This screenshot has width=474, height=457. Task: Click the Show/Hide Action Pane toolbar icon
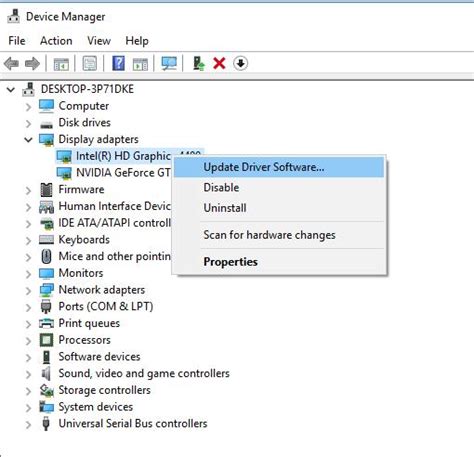(140, 63)
